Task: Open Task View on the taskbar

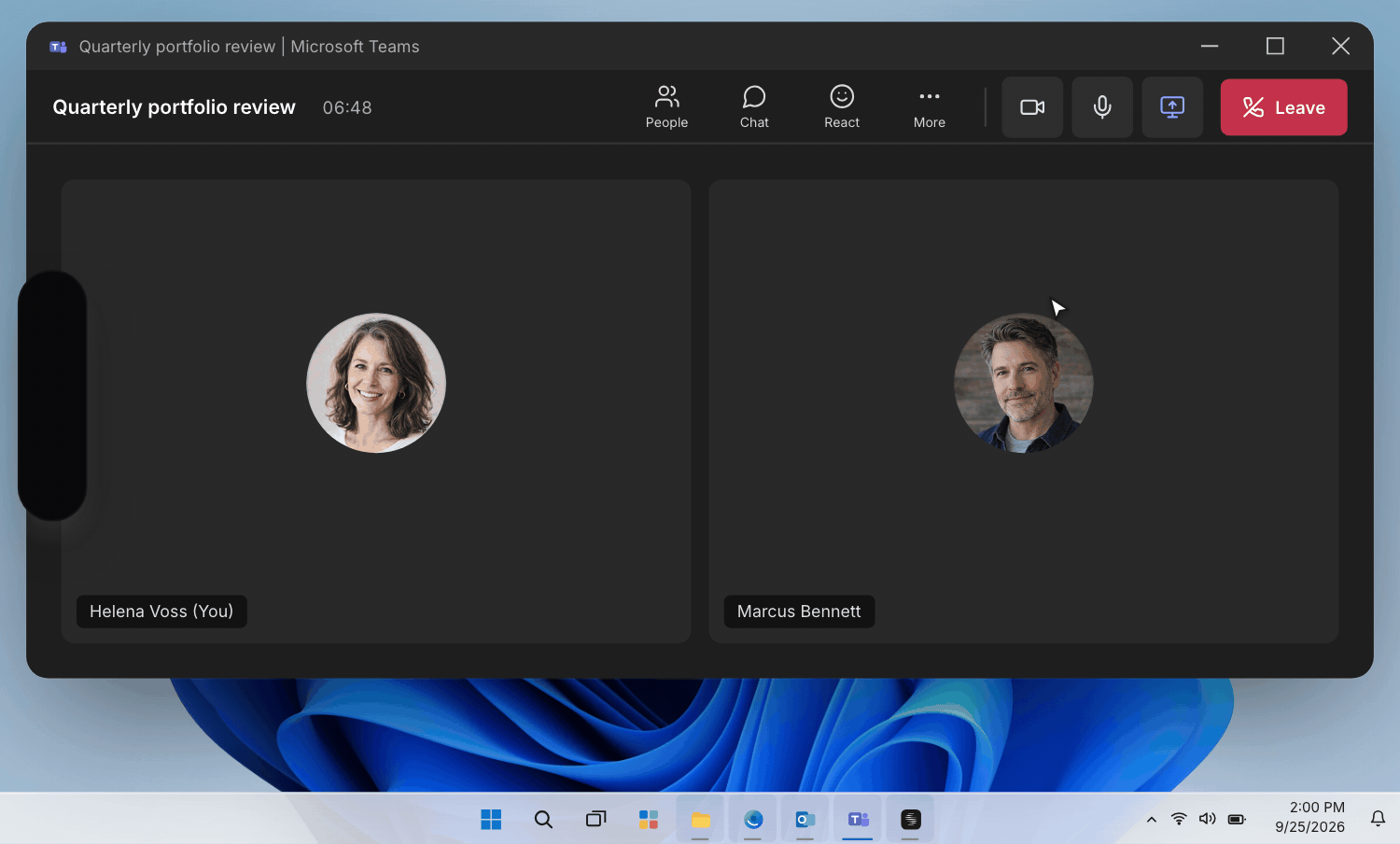Action: (595, 819)
